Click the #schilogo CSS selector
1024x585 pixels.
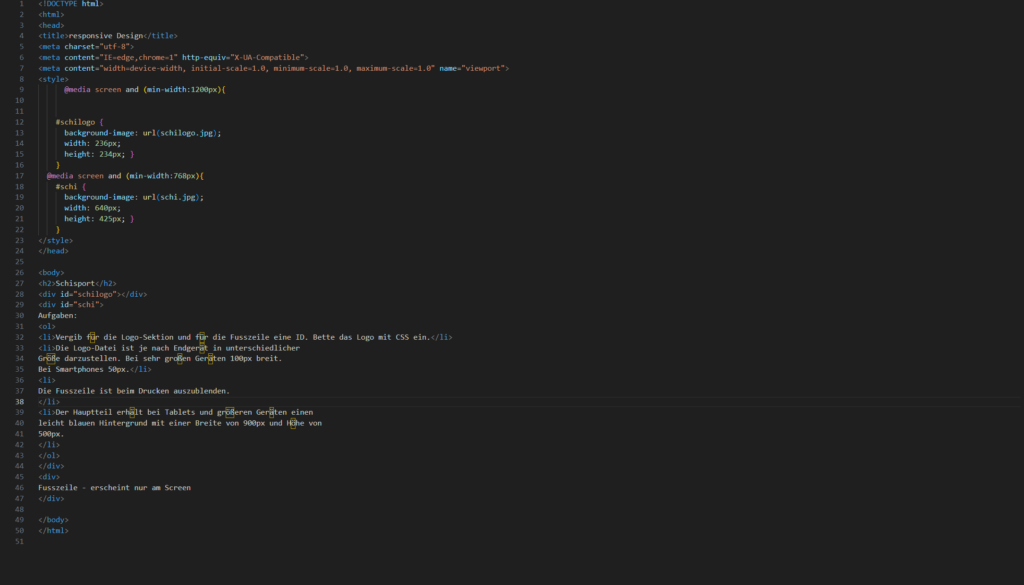[77, 122]
